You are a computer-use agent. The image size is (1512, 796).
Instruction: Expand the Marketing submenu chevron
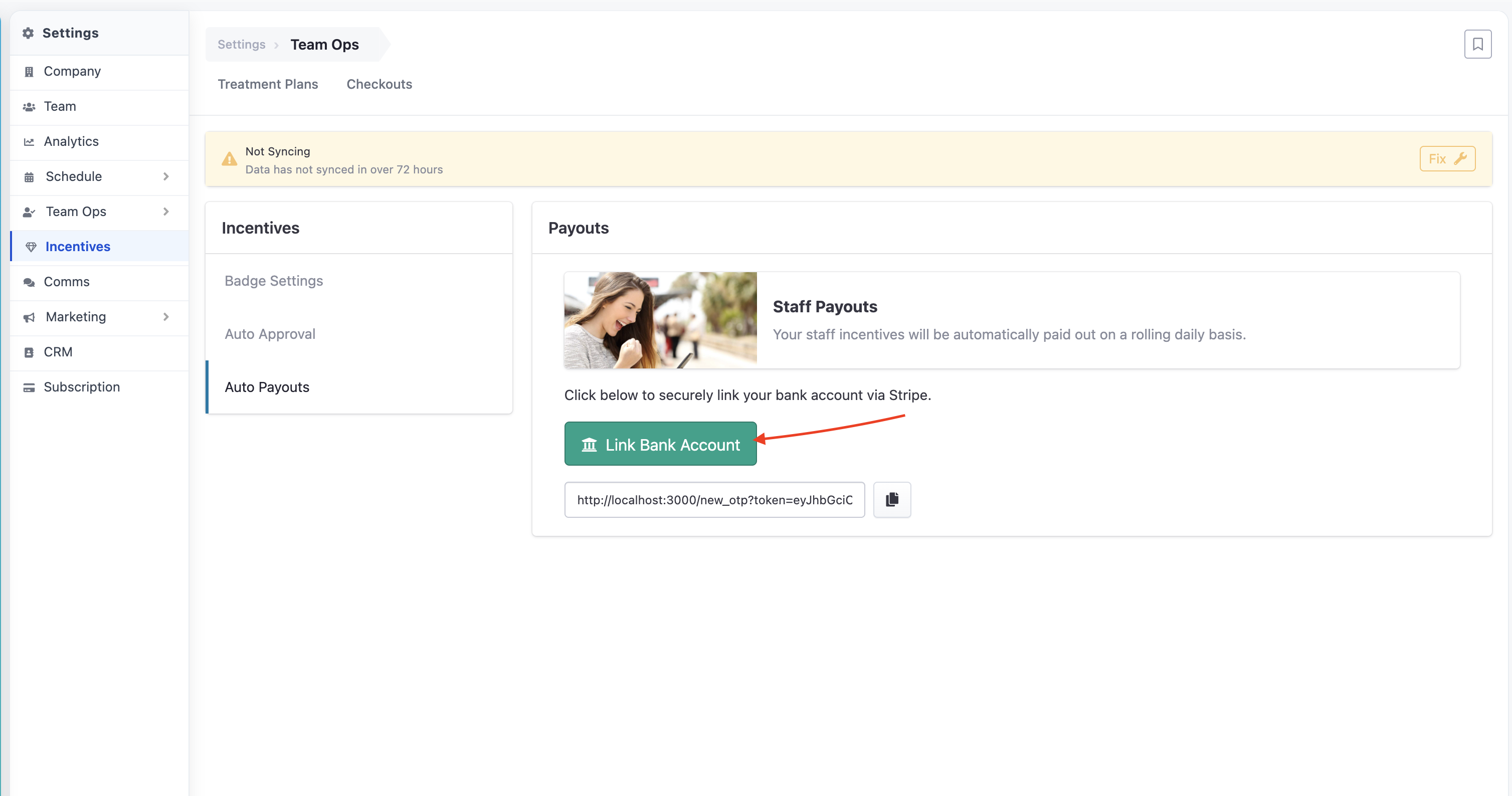[165, 317]
